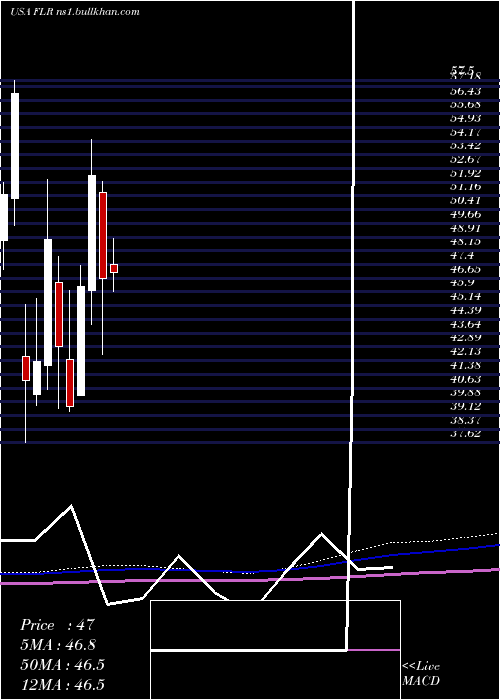
Task: Open the <<Live MACD link
Action: click(421, 674)
